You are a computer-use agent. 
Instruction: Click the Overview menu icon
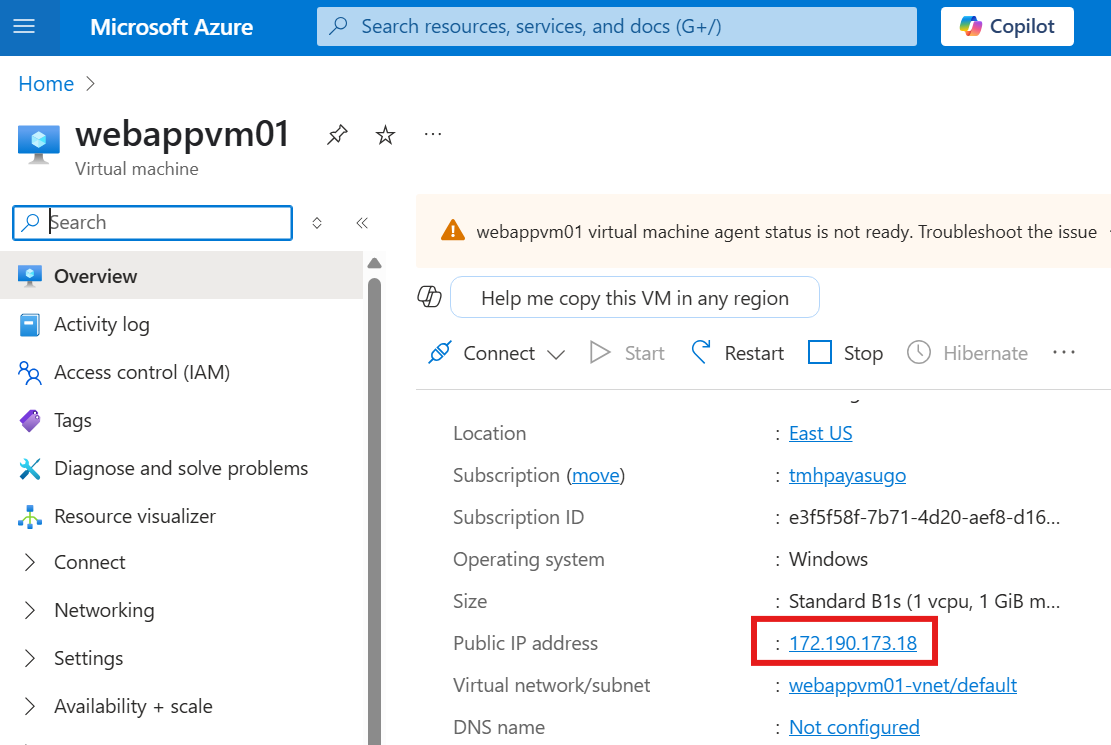(30, 276)
